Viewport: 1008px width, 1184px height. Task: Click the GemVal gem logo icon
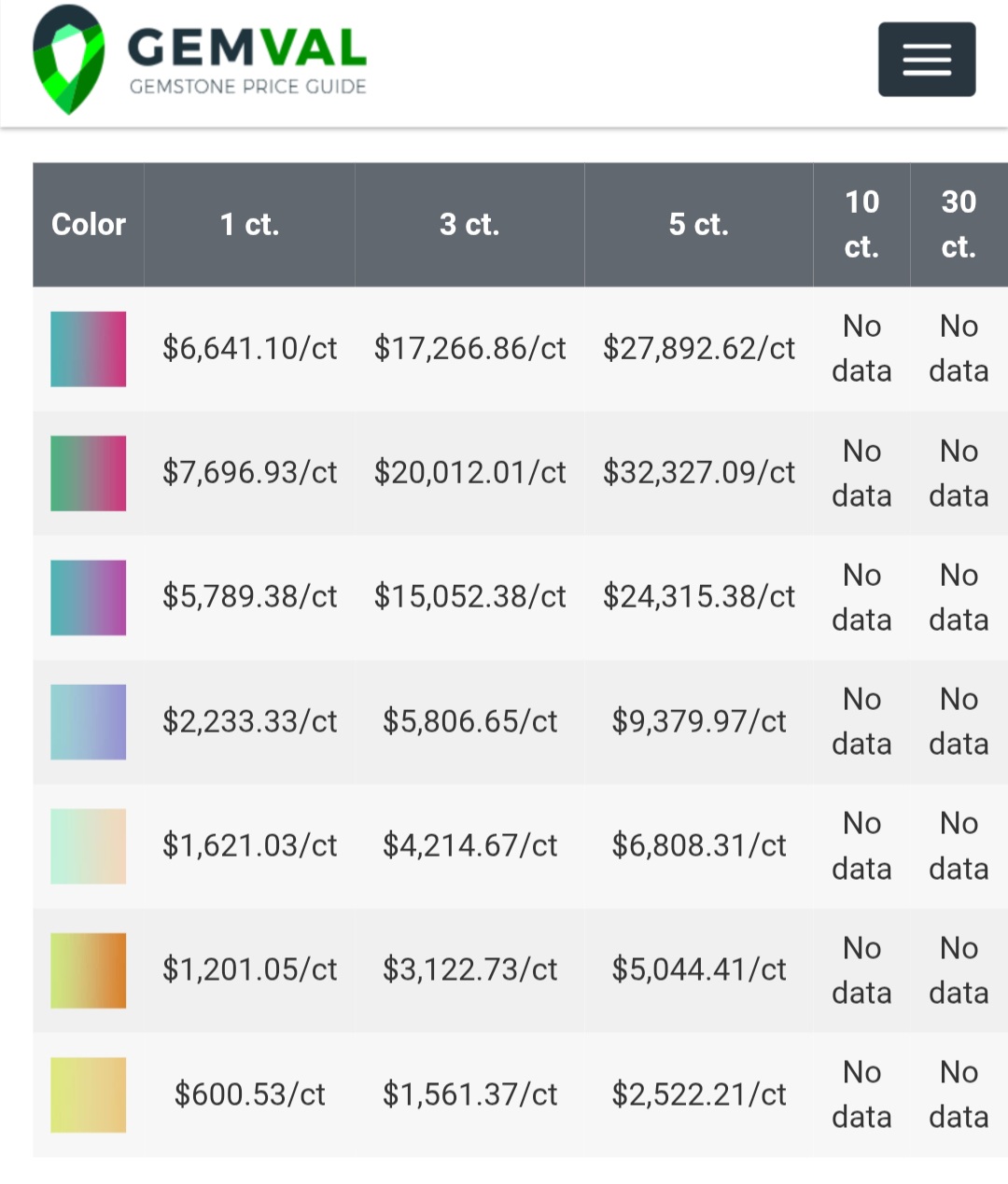coord(68,60)
